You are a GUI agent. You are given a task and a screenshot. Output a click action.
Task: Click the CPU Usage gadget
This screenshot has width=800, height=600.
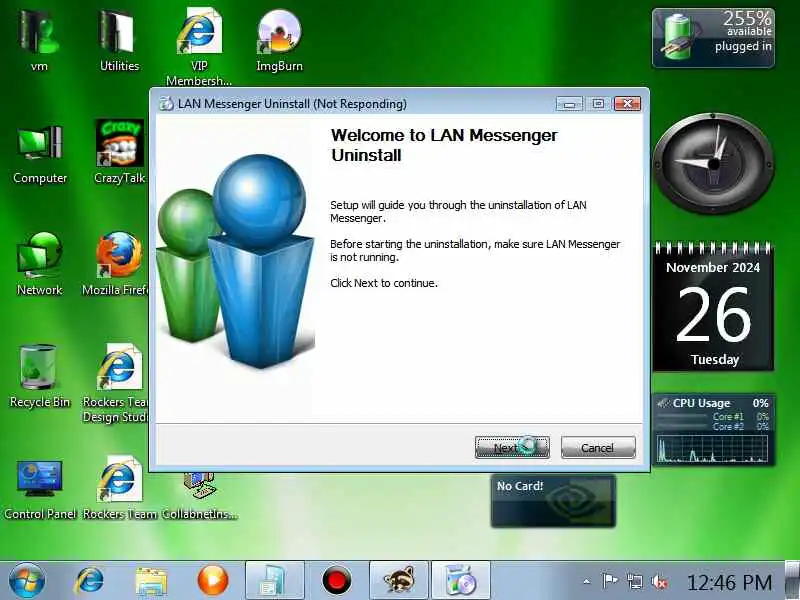click(x=714, y=430)
